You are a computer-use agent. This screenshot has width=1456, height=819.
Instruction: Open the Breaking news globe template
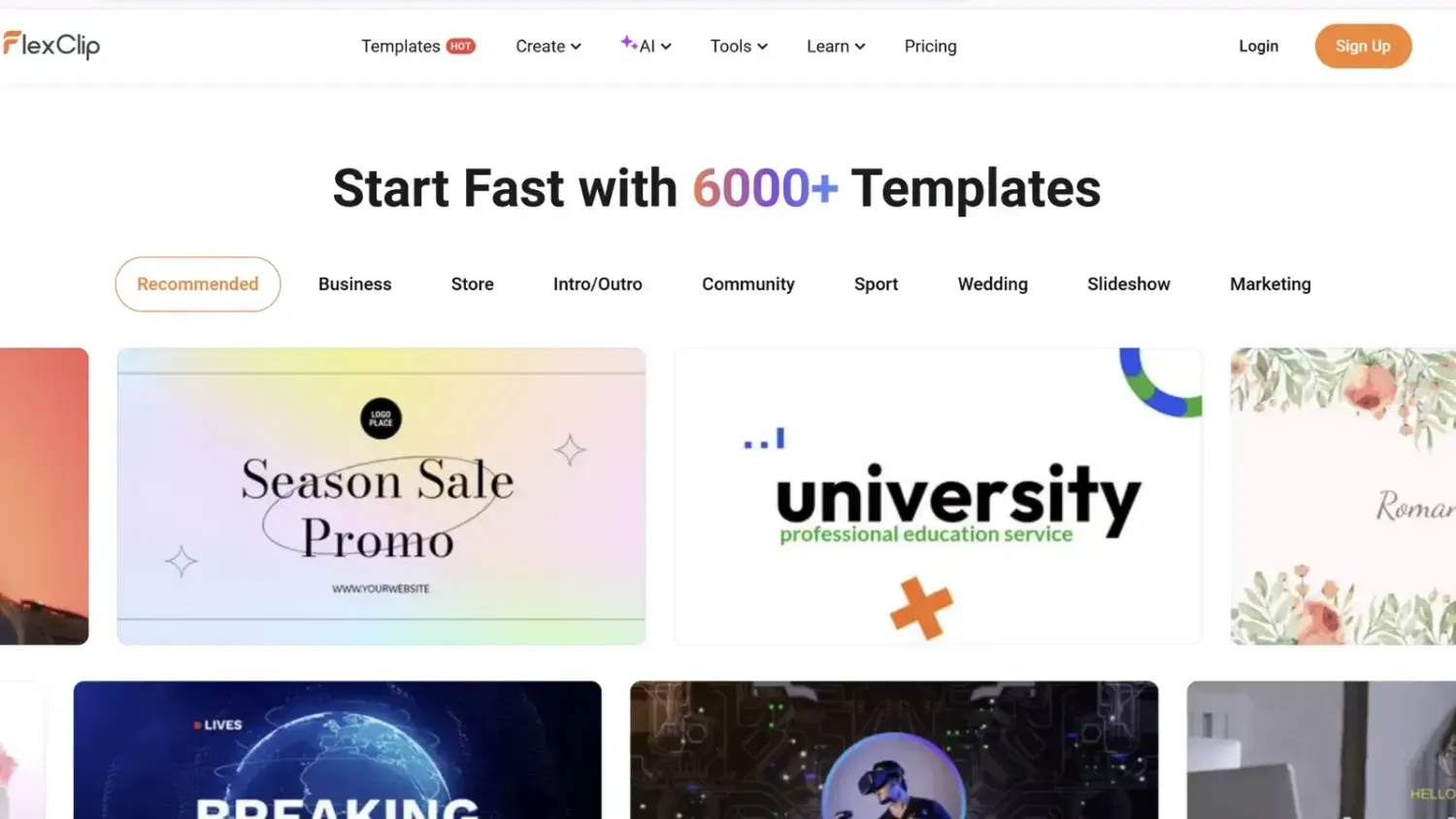point(338,749)
